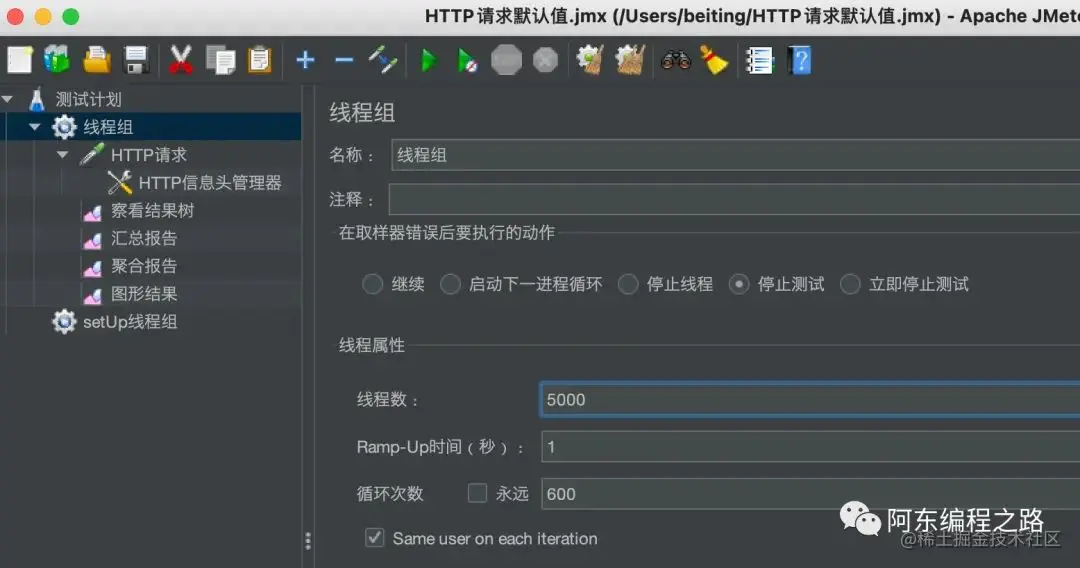This screenshot has width=1080, height=568.
Task: Select the 线程组 tree node
Action: pos(108,127)
